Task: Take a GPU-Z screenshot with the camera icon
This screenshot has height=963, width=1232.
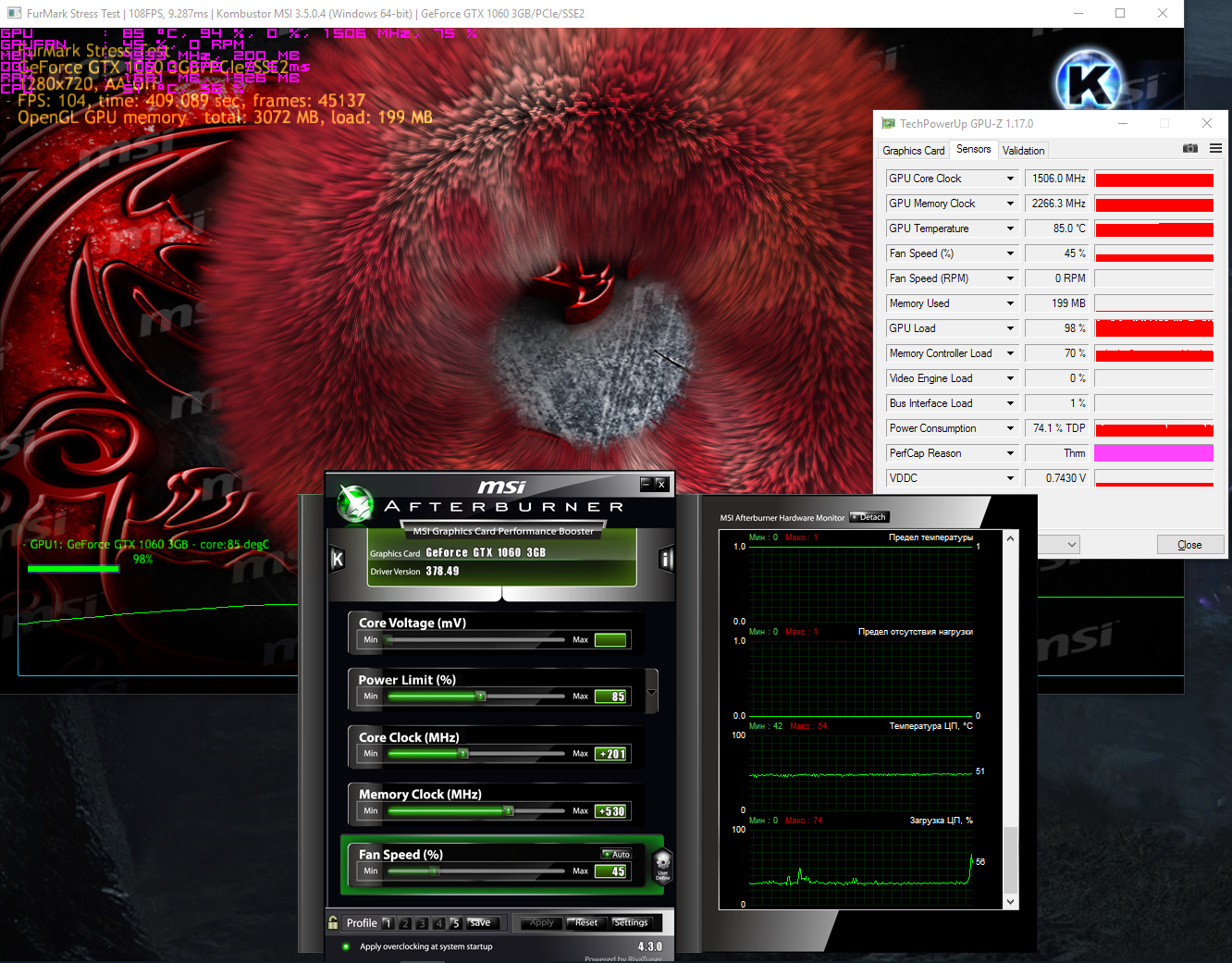Action: click(1190, 148)
